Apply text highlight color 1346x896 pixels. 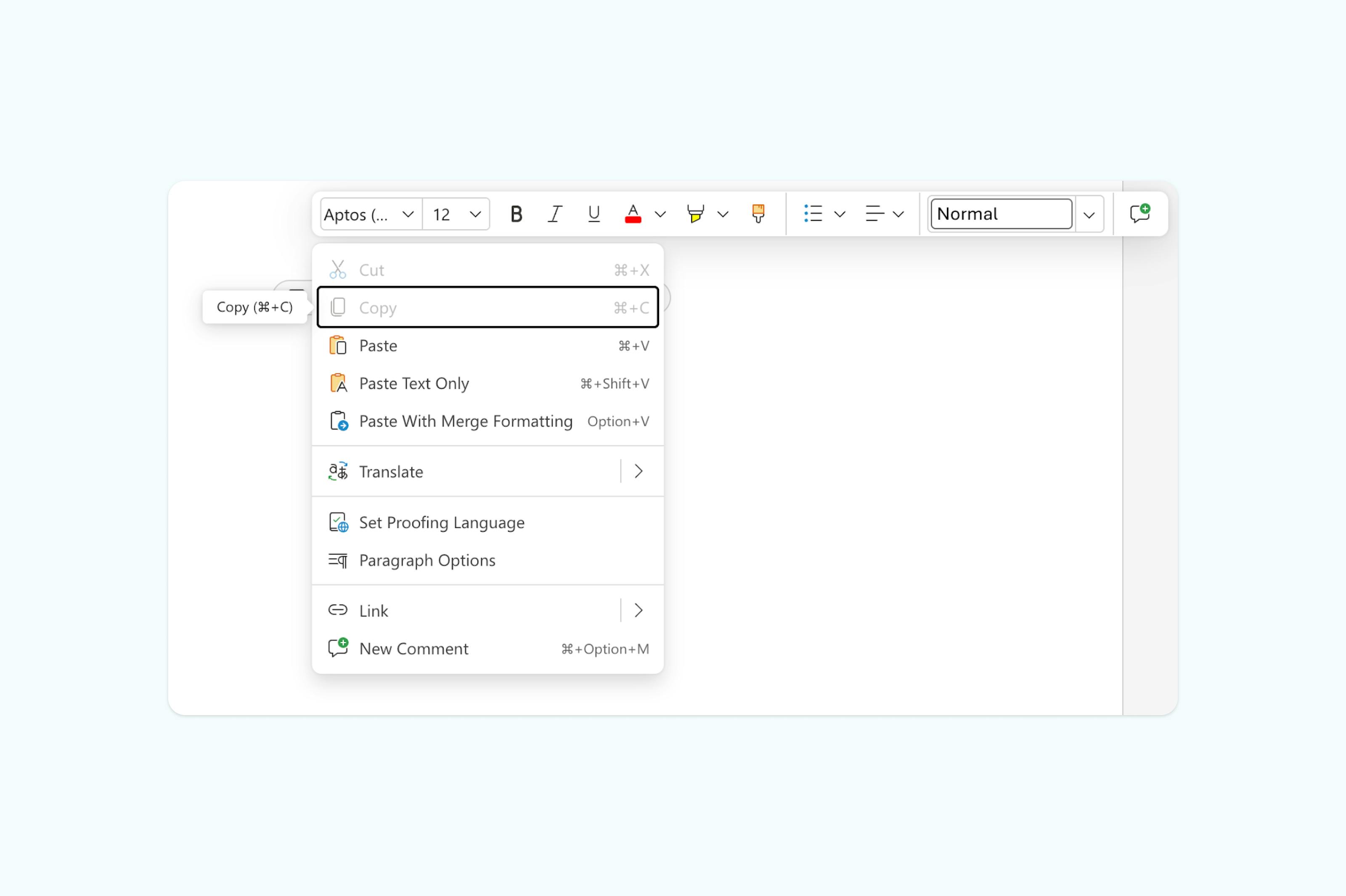click(695, 214)
